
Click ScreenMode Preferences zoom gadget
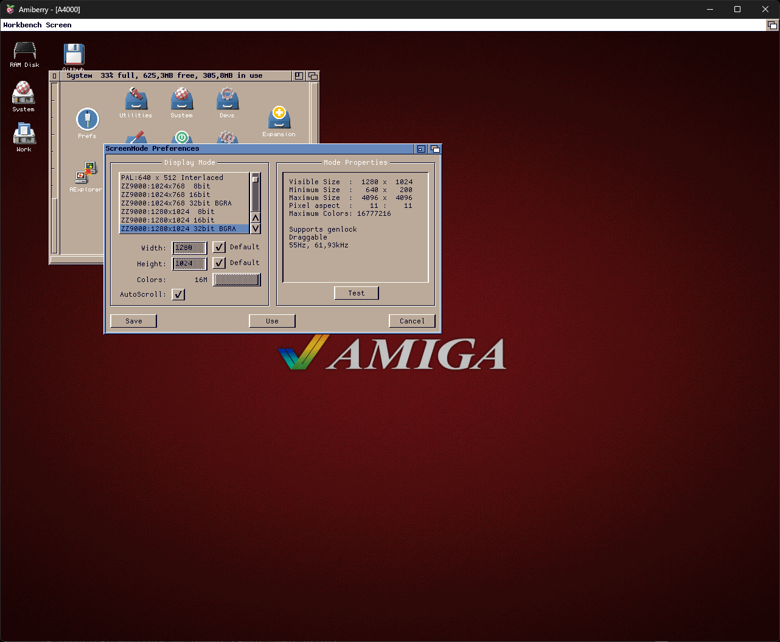click(421, 149)
